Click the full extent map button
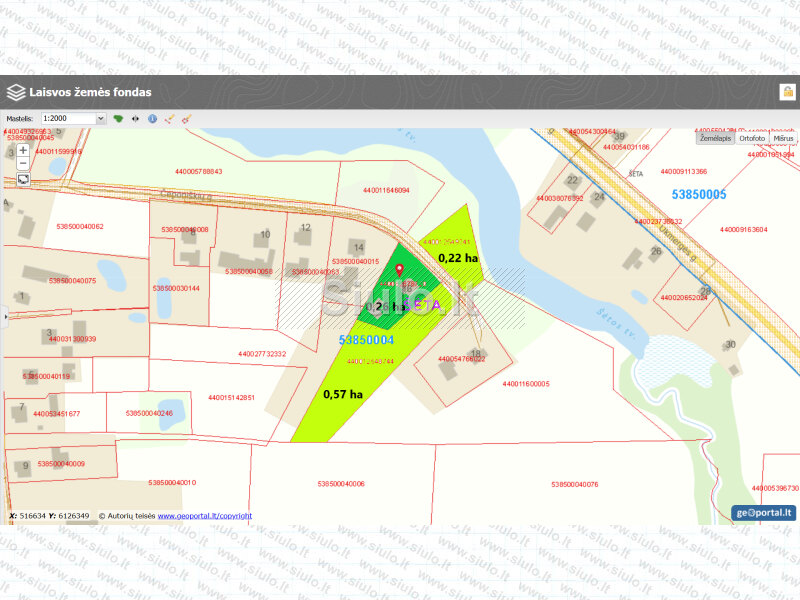Image resolution: width=800 pixels, height=600 pixels. pos(23,180)
